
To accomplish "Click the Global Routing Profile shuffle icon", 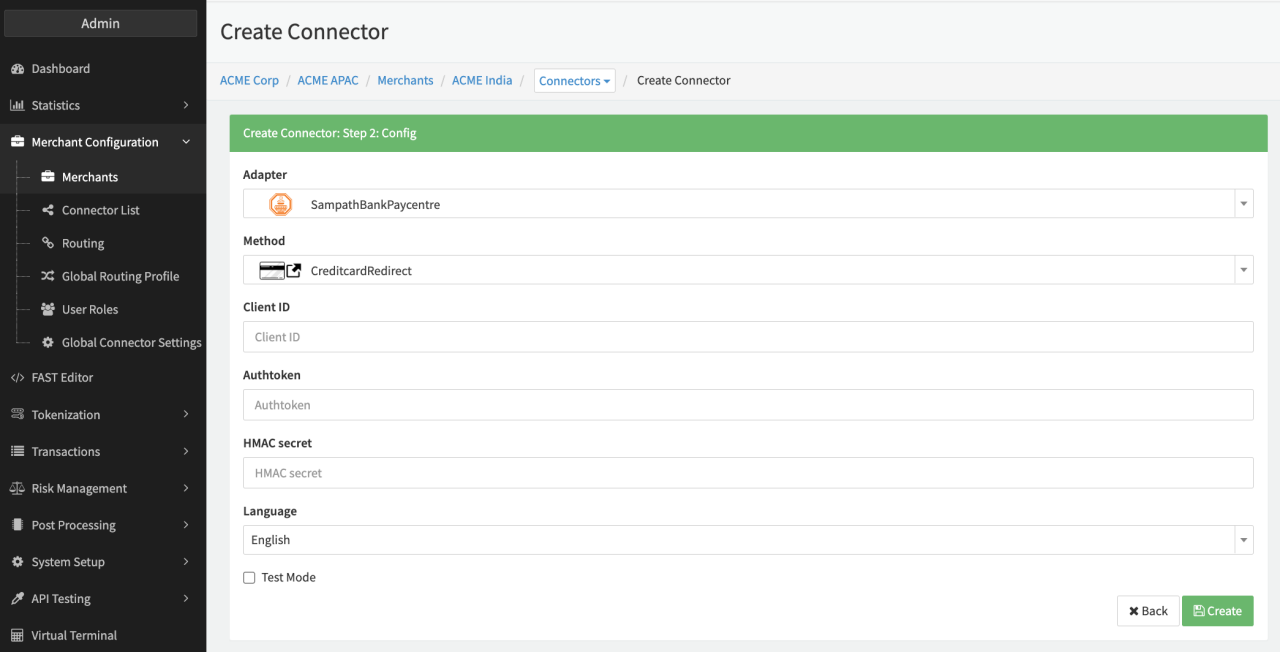I will point(47,276).
